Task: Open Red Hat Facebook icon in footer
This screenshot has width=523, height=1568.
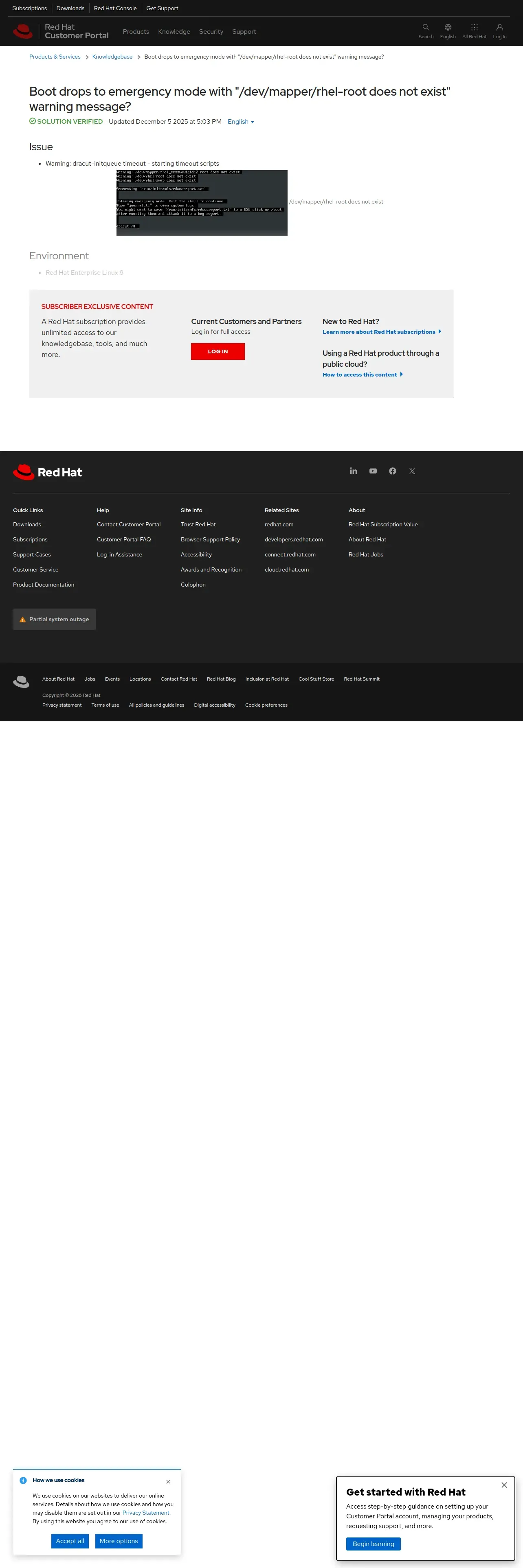Action: click(x=392, y=471)
